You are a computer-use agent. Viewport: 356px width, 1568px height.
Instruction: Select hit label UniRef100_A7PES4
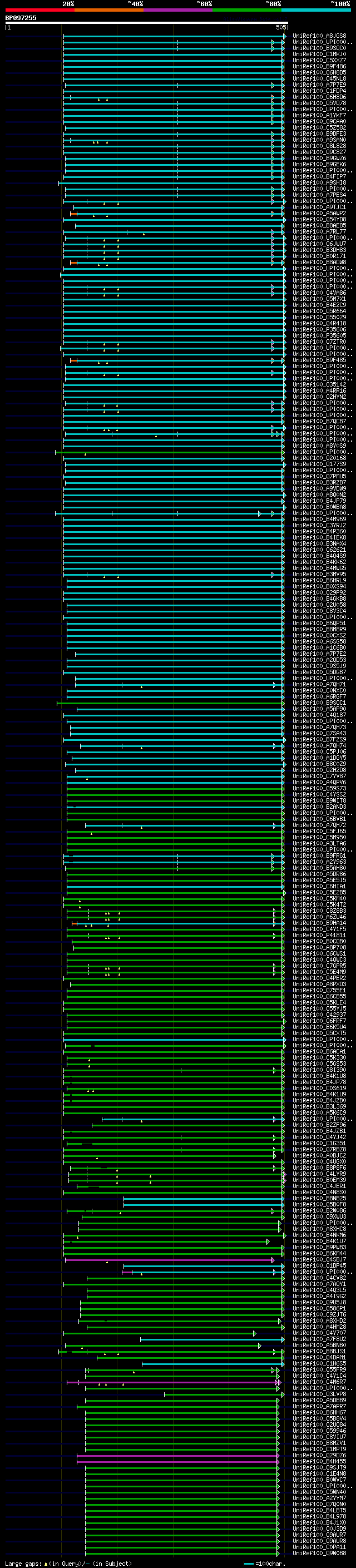[319, 195]
